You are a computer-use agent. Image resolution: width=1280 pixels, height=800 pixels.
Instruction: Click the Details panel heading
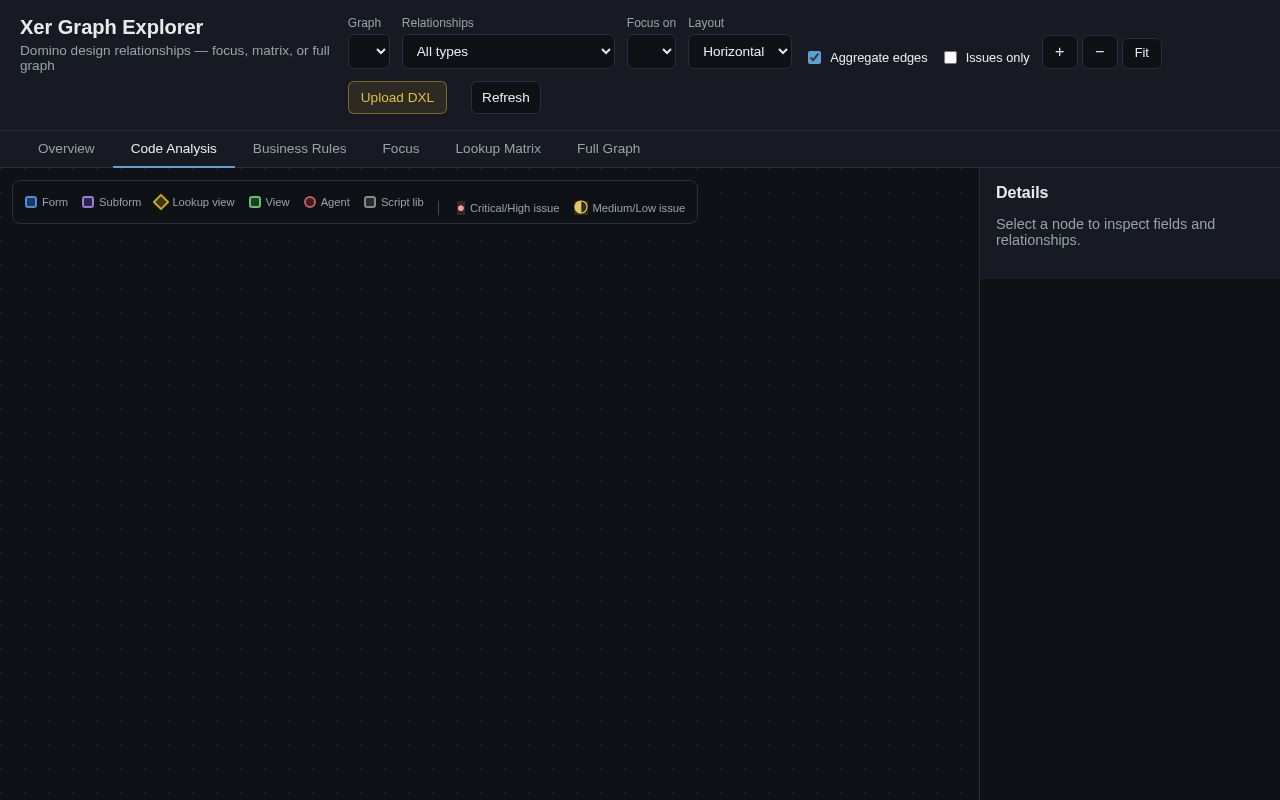1022,193
